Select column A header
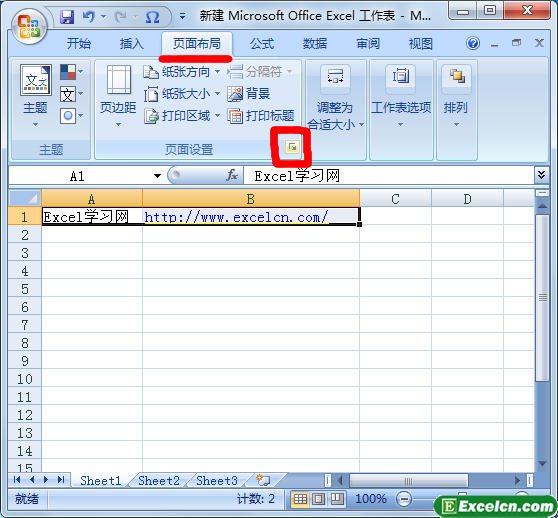The image size is (558, 518). (92, 199)
